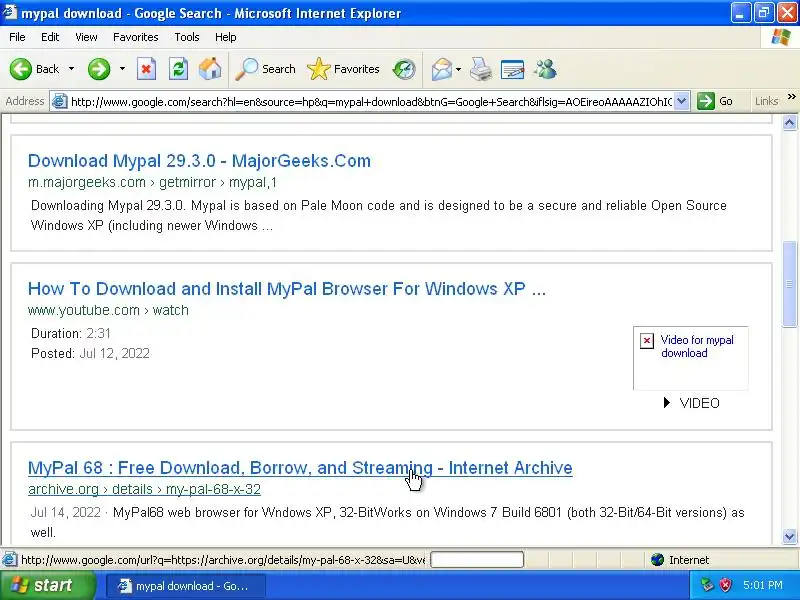The width and height of the screenshot is (800, 600).
Task: Click the status bar page icon
Action: (x=9, y=560)
